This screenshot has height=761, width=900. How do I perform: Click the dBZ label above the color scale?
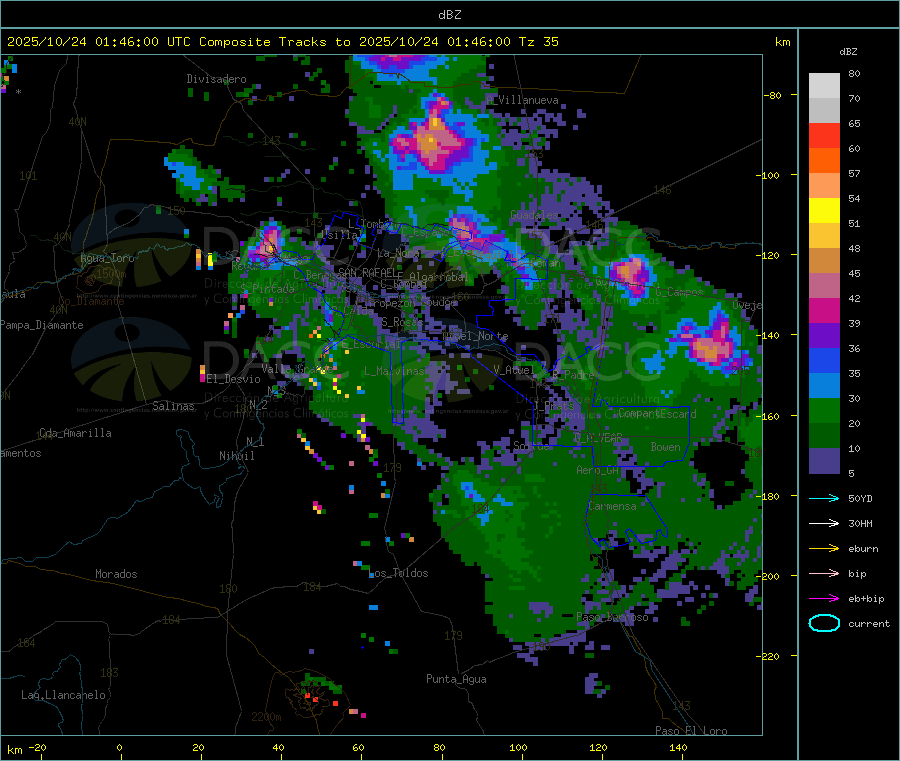point(848,52)
